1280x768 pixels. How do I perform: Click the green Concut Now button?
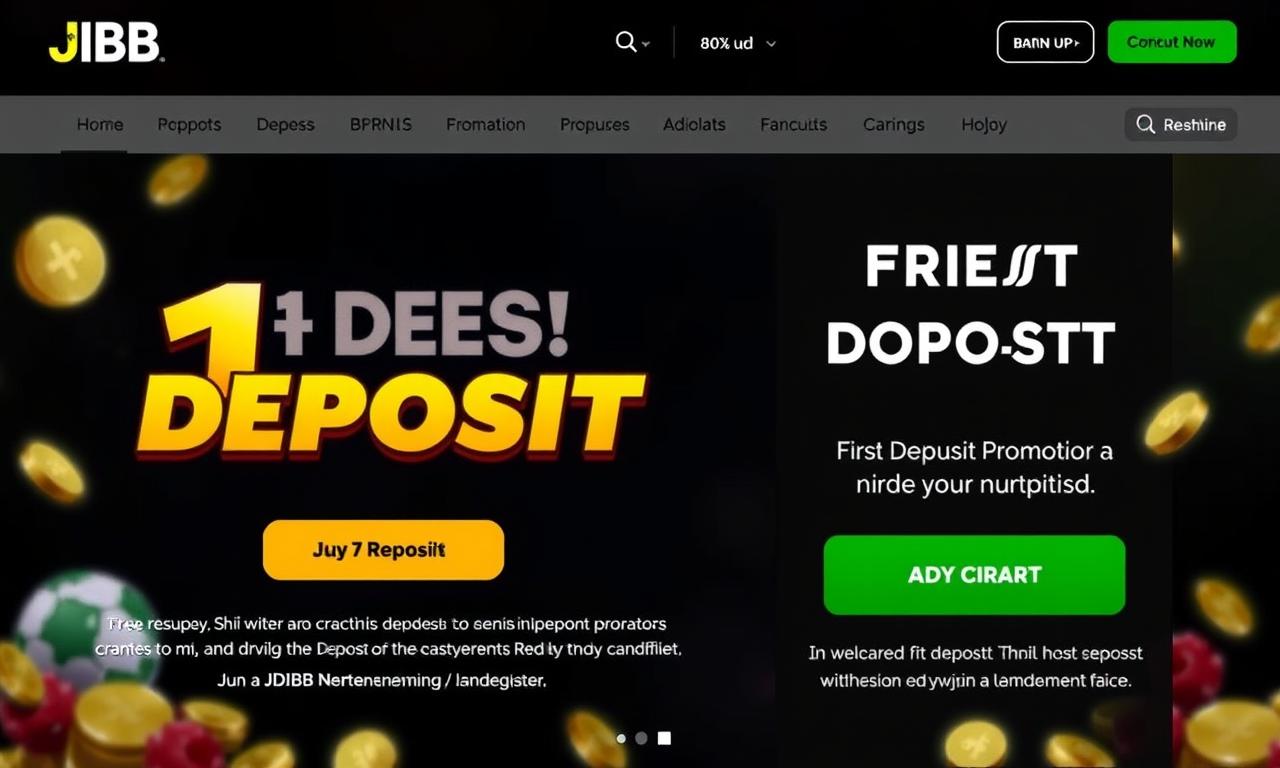pyautogui.click(x=1172, y=42)
